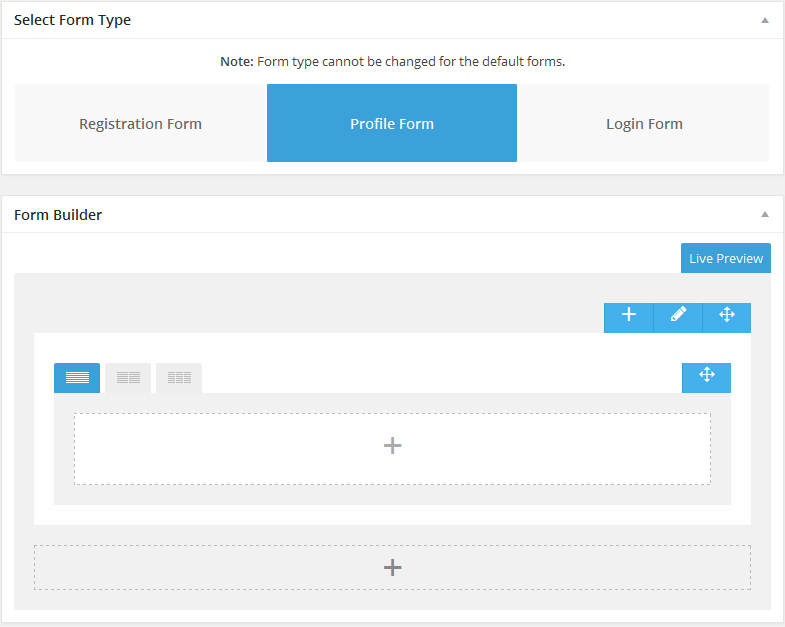Collapse the Form Builder panel arrow
The height and width of the screenshot is (627, 785).
765,214
